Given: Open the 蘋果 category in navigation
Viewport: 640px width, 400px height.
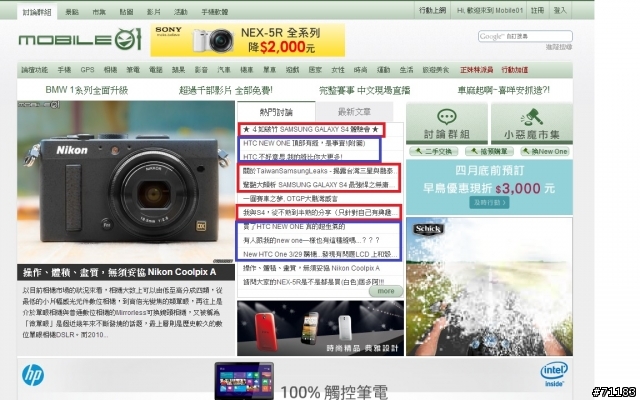Looking at the screenshot, I should [178, 70].
